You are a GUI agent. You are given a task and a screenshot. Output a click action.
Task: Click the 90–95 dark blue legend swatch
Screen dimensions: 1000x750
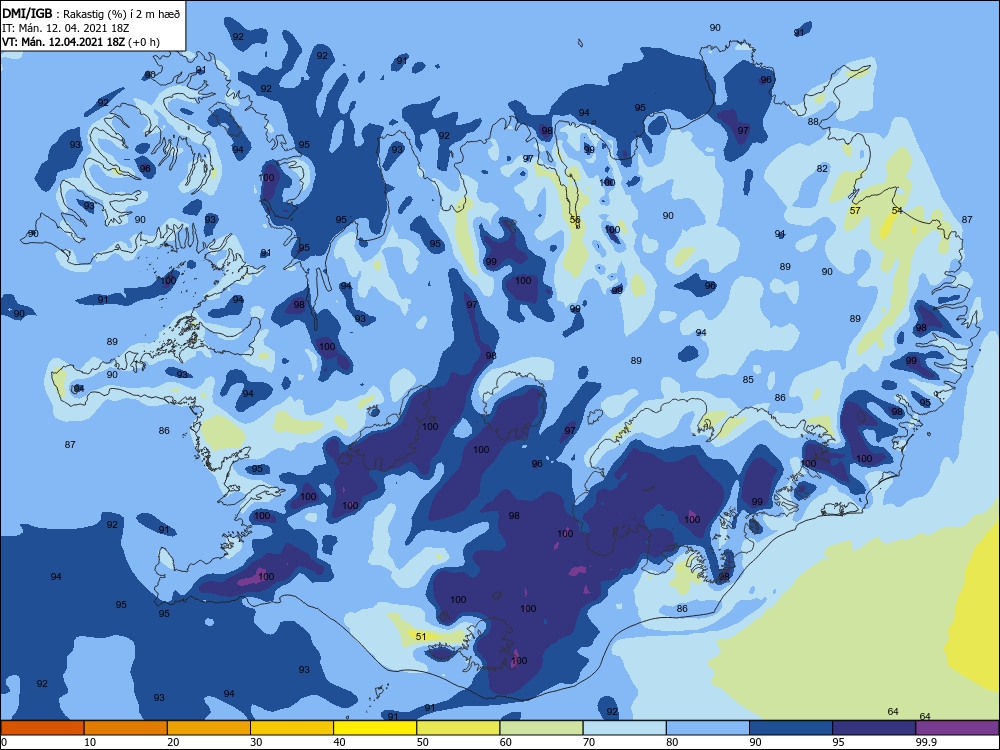coord(791,728)
